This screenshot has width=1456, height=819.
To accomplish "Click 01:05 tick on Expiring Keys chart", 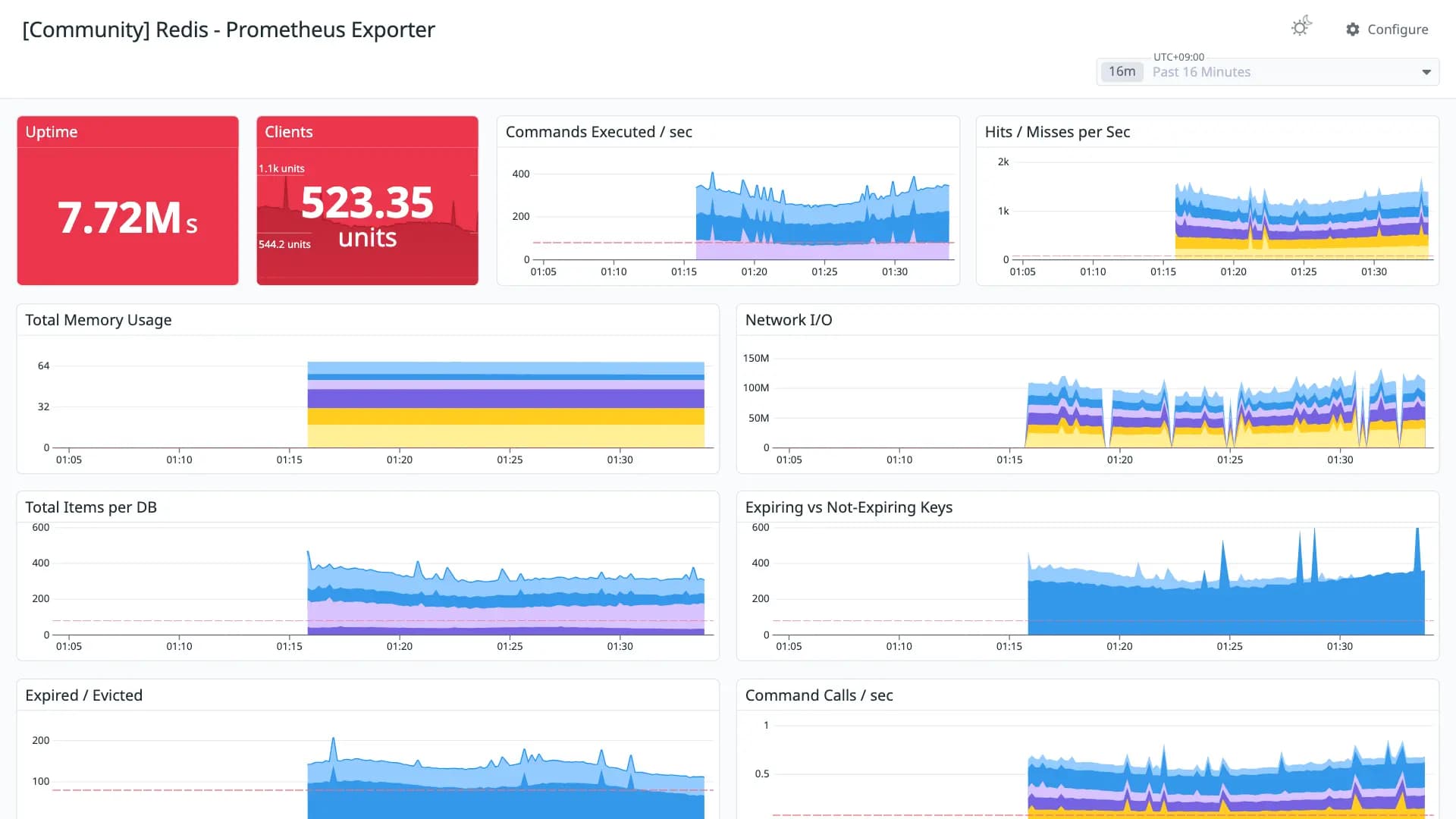I will point(789,646).
